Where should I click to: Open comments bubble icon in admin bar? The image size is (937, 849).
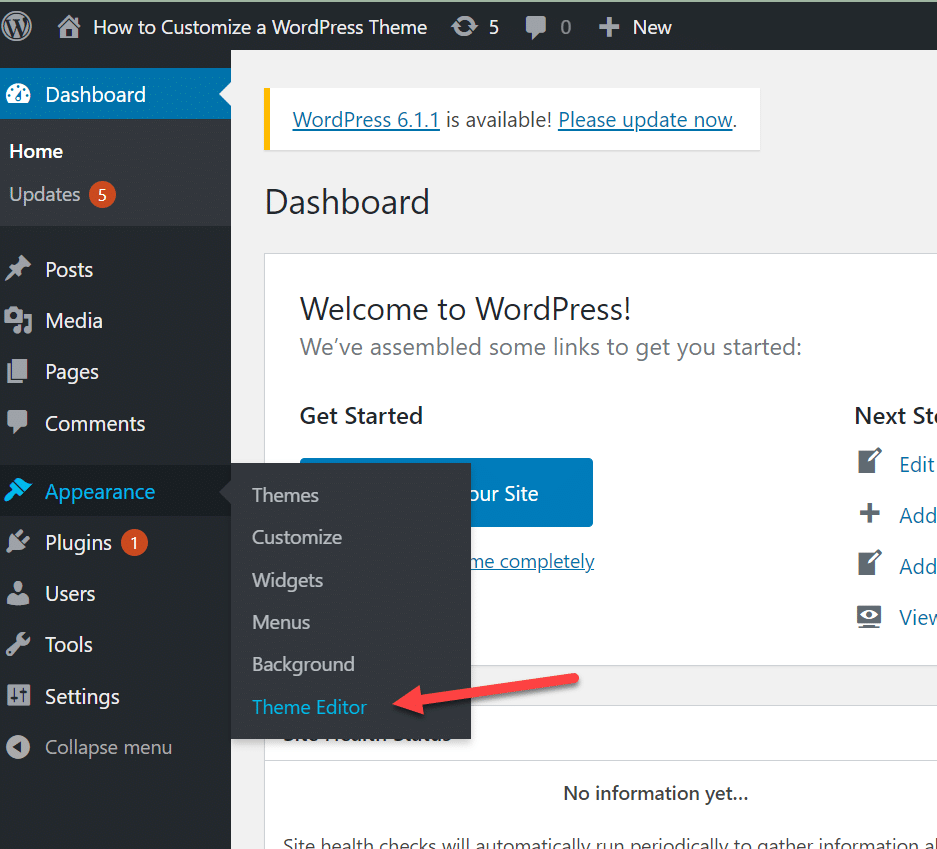click(535, 27)
